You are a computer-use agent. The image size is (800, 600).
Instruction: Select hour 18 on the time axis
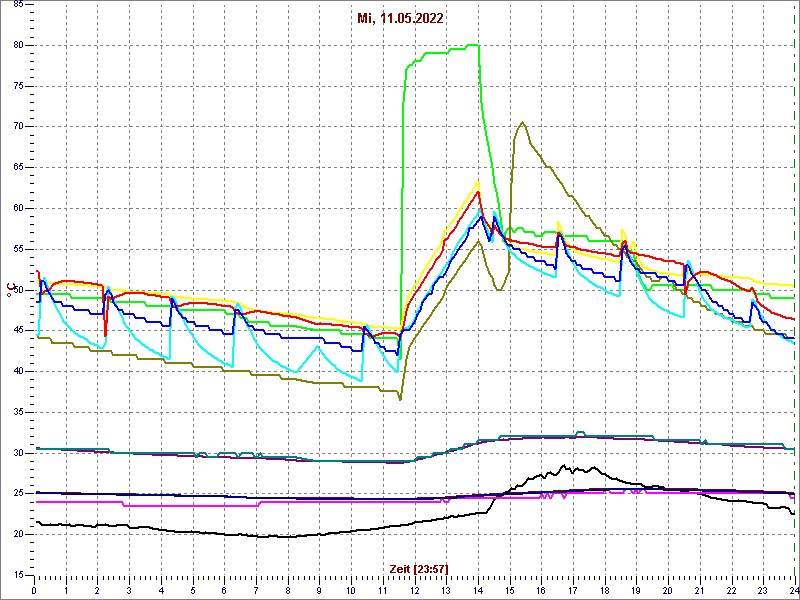click(x=605, y=591)
